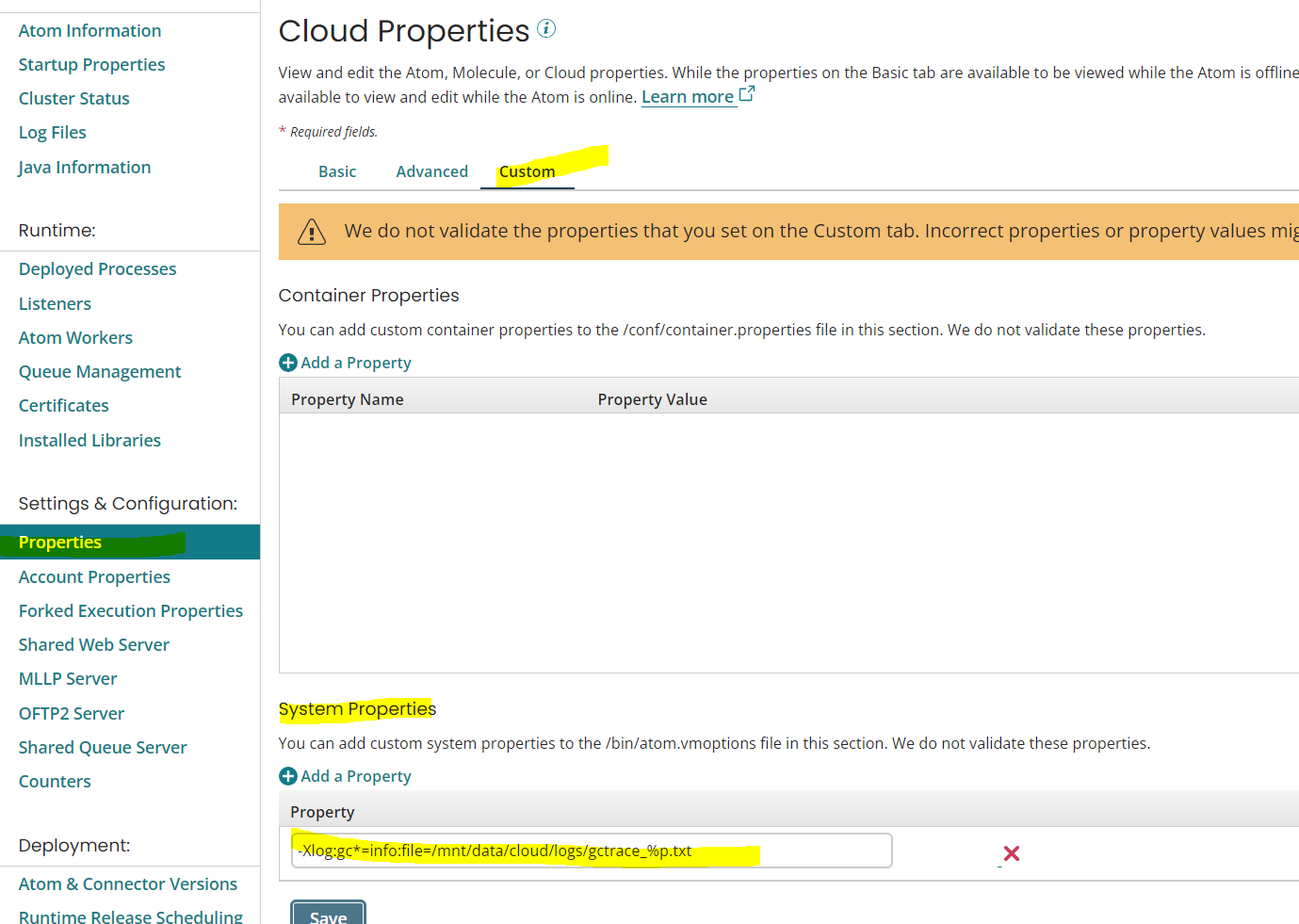
Task: Switch to the Advanced tab
Action: pos(432,171)
